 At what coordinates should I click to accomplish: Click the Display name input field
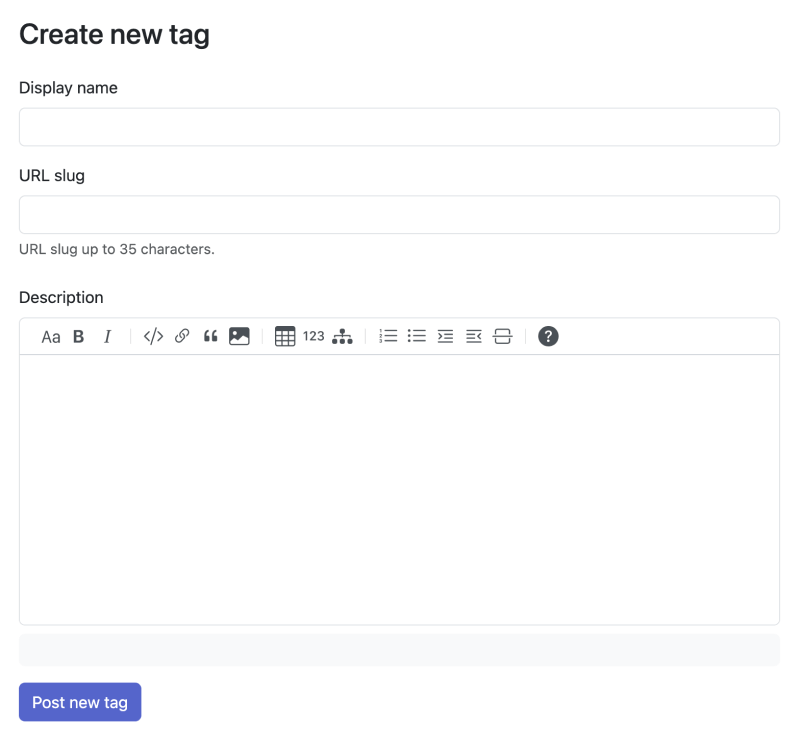399,127
